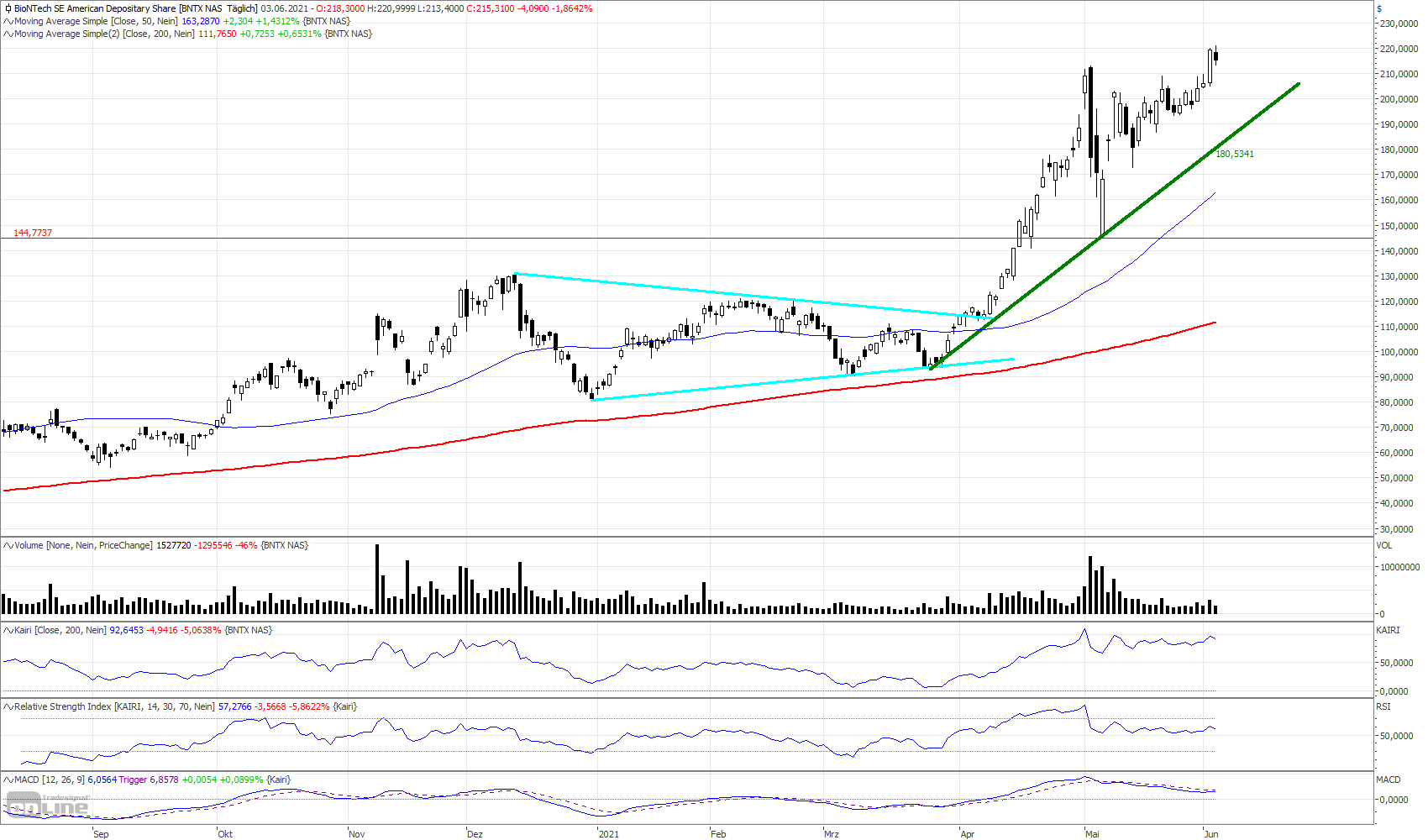Click the line icon before the MACD label

click(8, 780)
